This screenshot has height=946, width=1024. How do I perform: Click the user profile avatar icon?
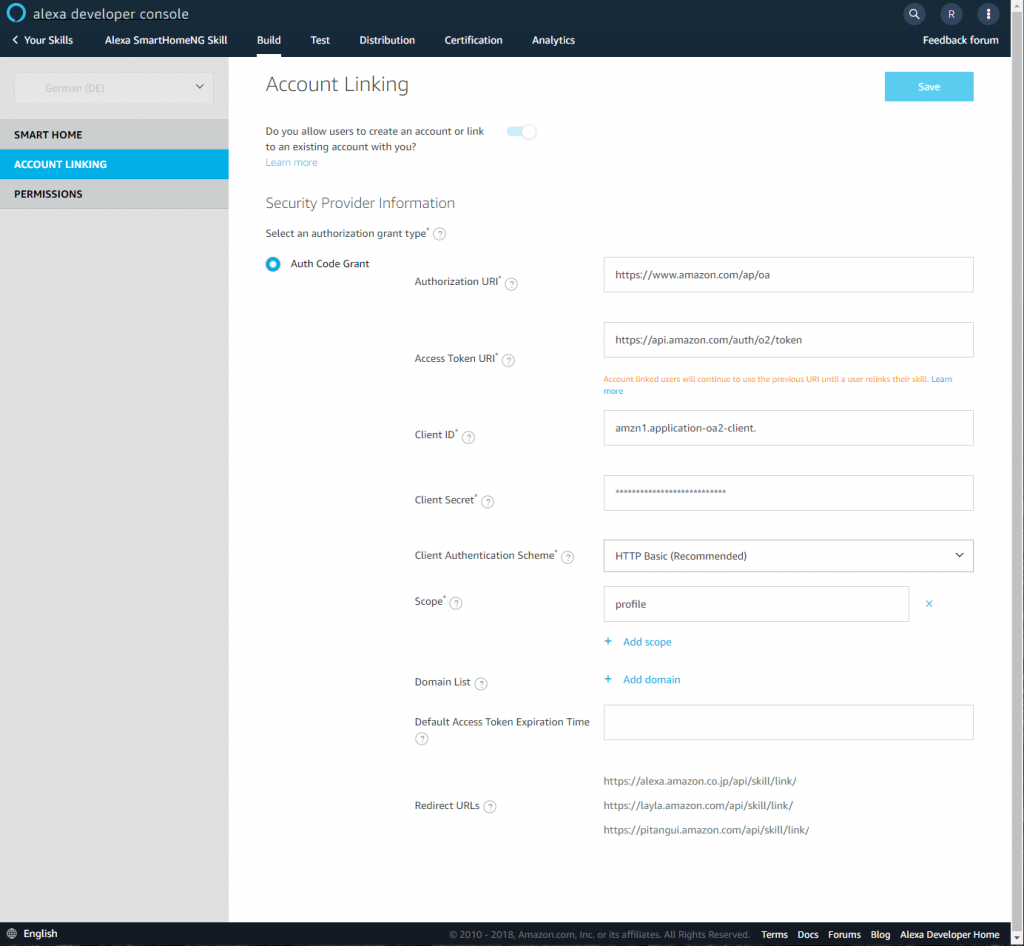(x=950, y=14)
